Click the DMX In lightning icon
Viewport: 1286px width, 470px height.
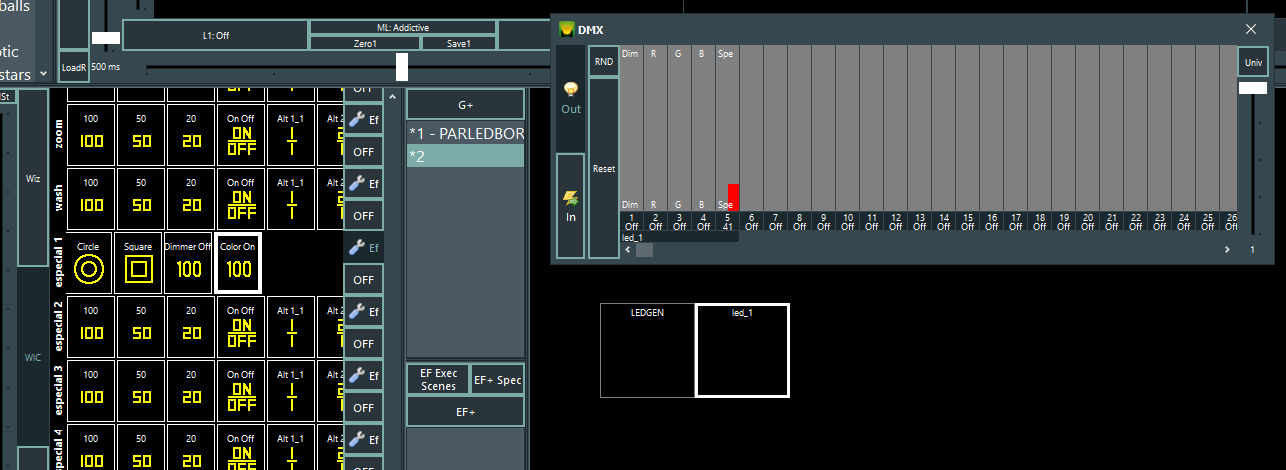coord(571,202)
